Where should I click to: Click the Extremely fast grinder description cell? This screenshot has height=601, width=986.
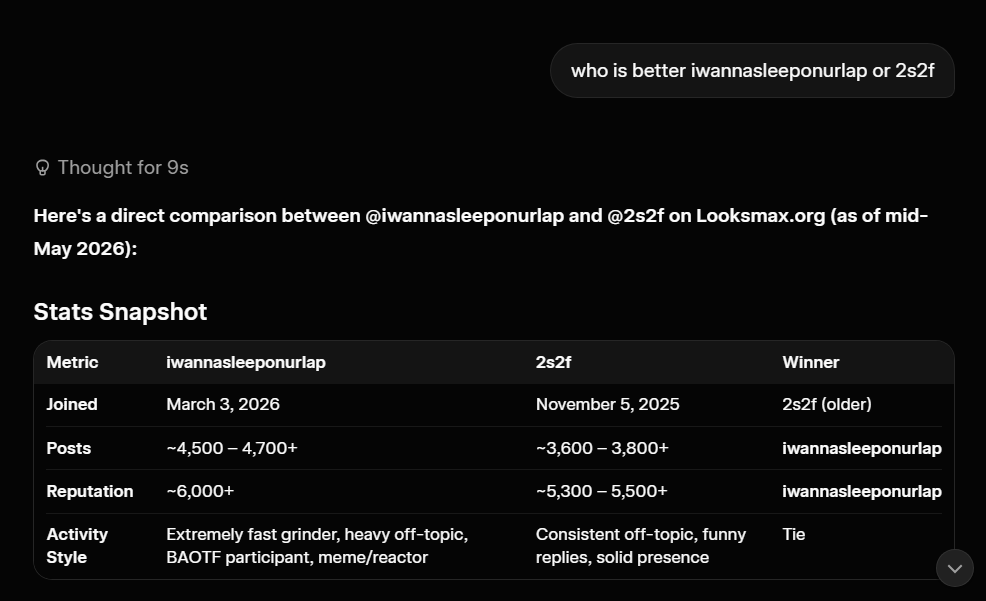[317, 546]
